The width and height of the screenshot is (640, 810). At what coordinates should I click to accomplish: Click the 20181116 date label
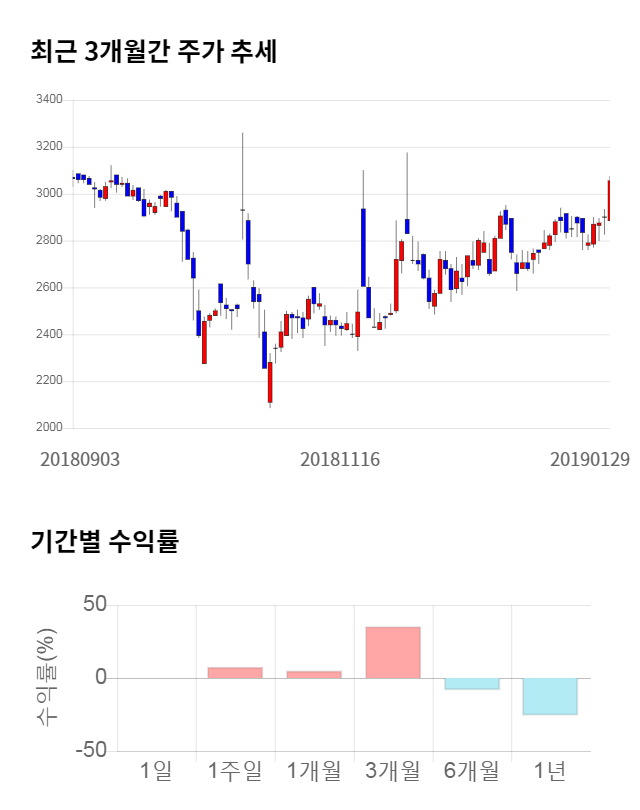340,459
